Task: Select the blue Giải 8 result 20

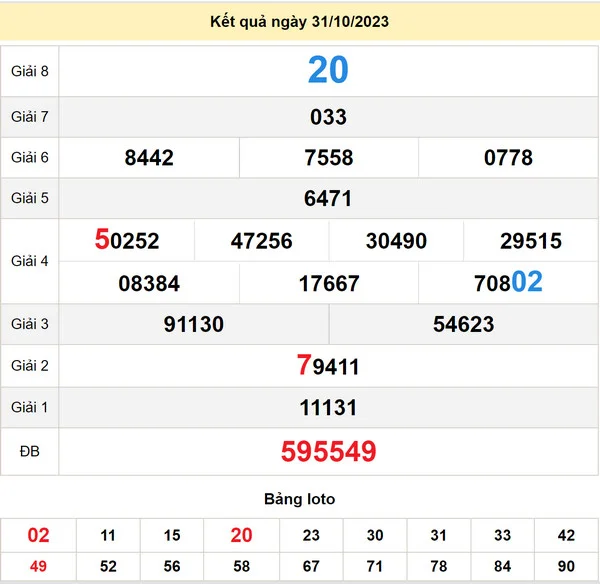Action: tap(328, 70)
